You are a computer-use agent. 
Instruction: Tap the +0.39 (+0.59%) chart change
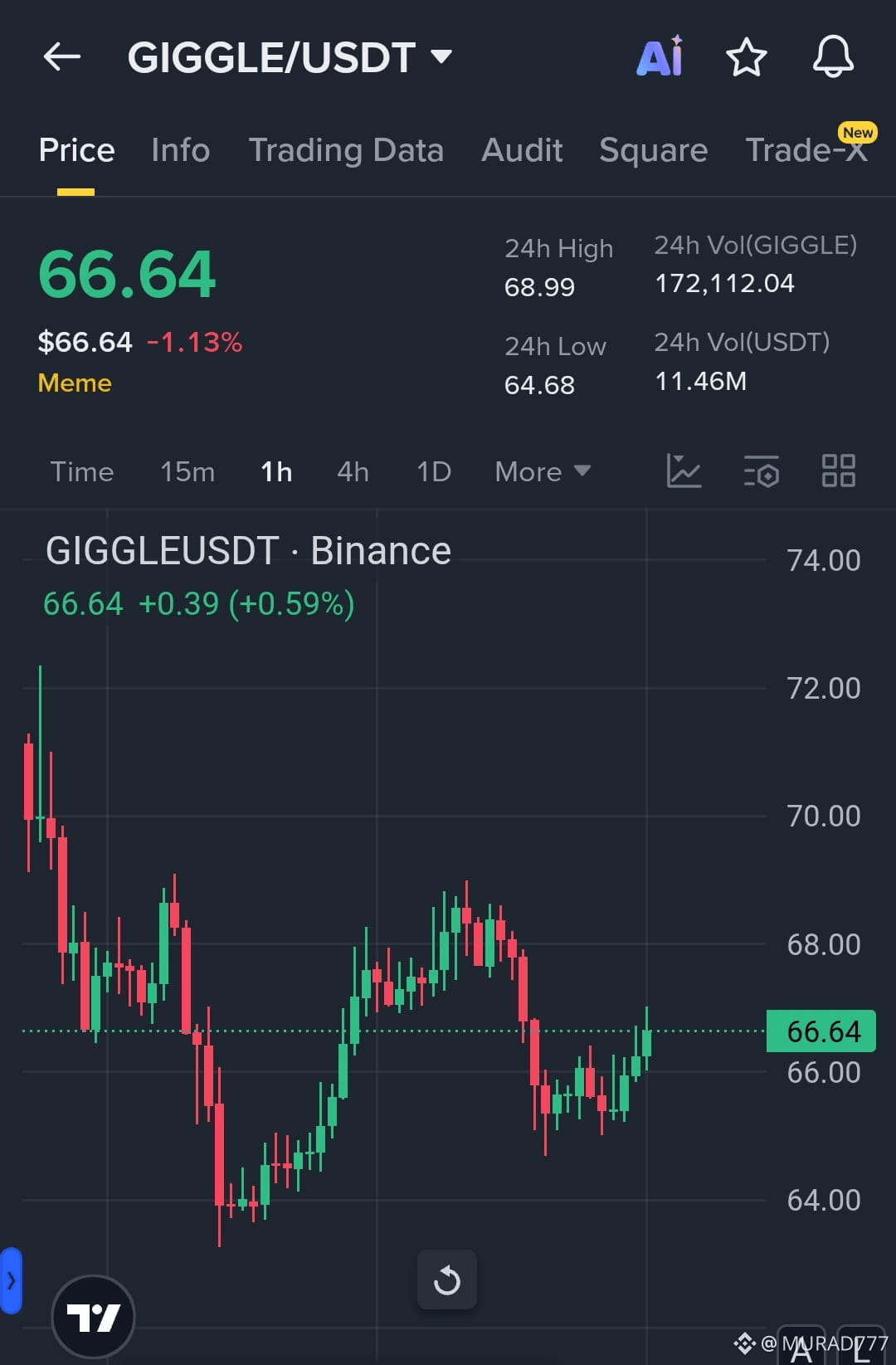click(246, 604)
